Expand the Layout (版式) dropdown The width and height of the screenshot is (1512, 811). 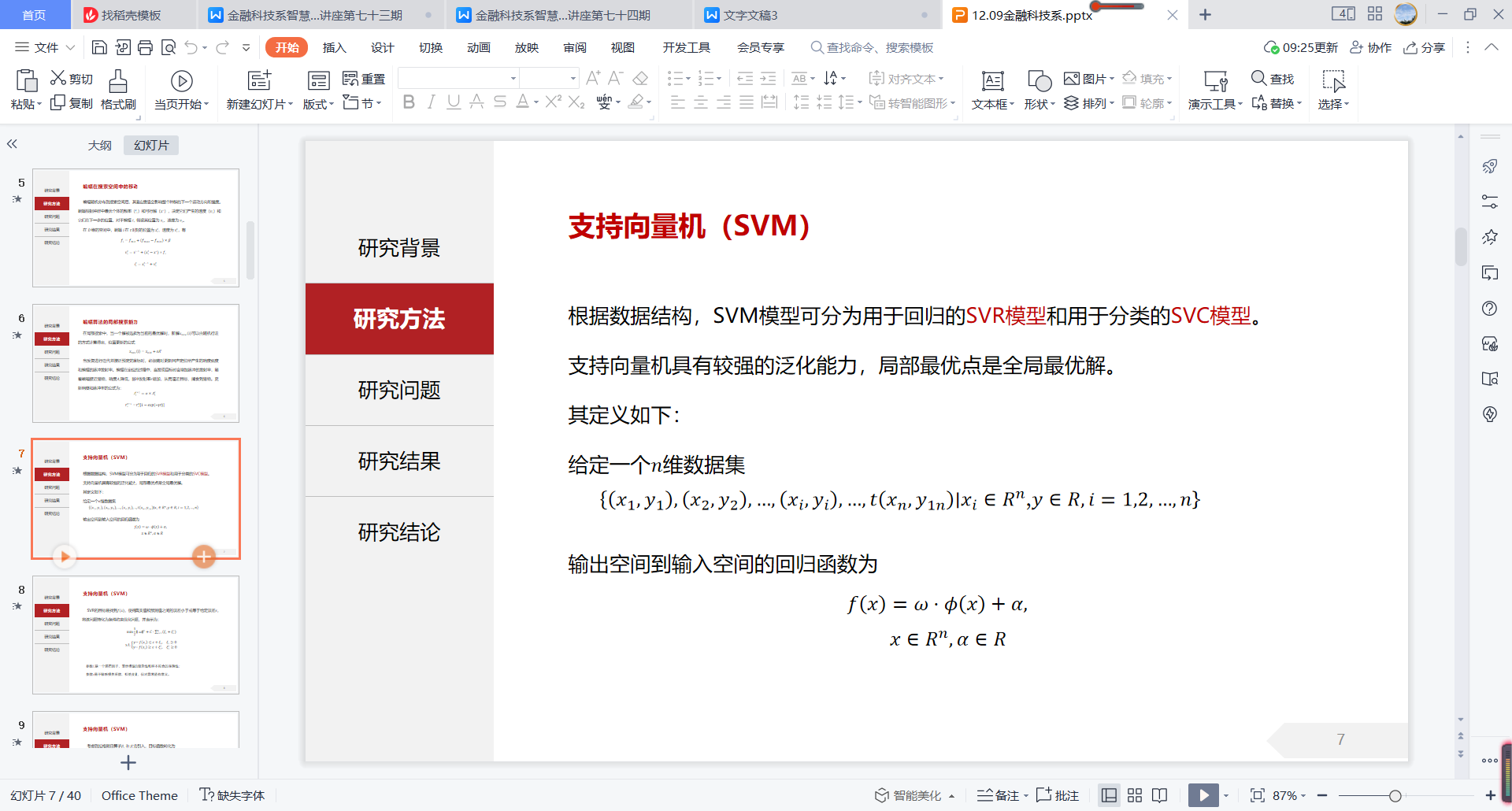click(332, 104)
